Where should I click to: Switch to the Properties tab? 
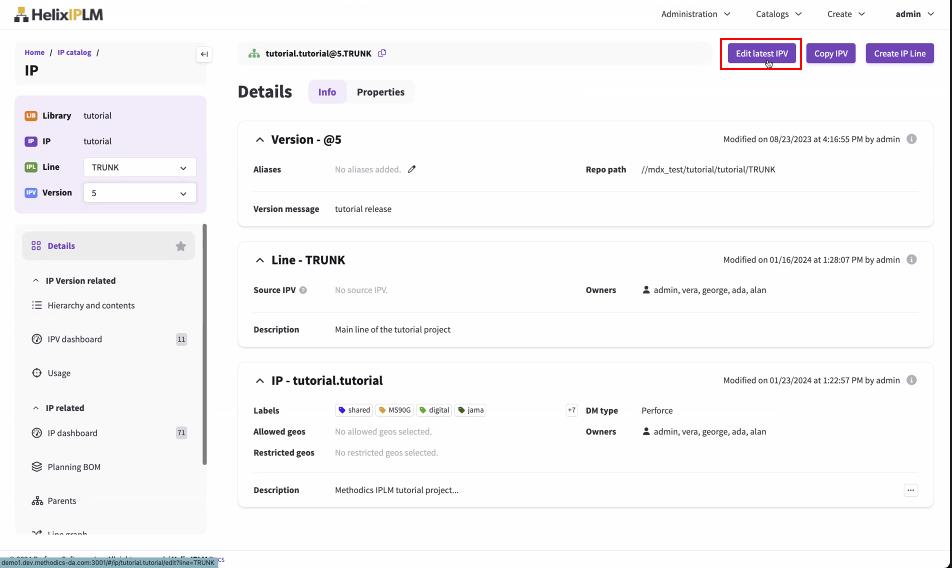click(x=380, y=92)
